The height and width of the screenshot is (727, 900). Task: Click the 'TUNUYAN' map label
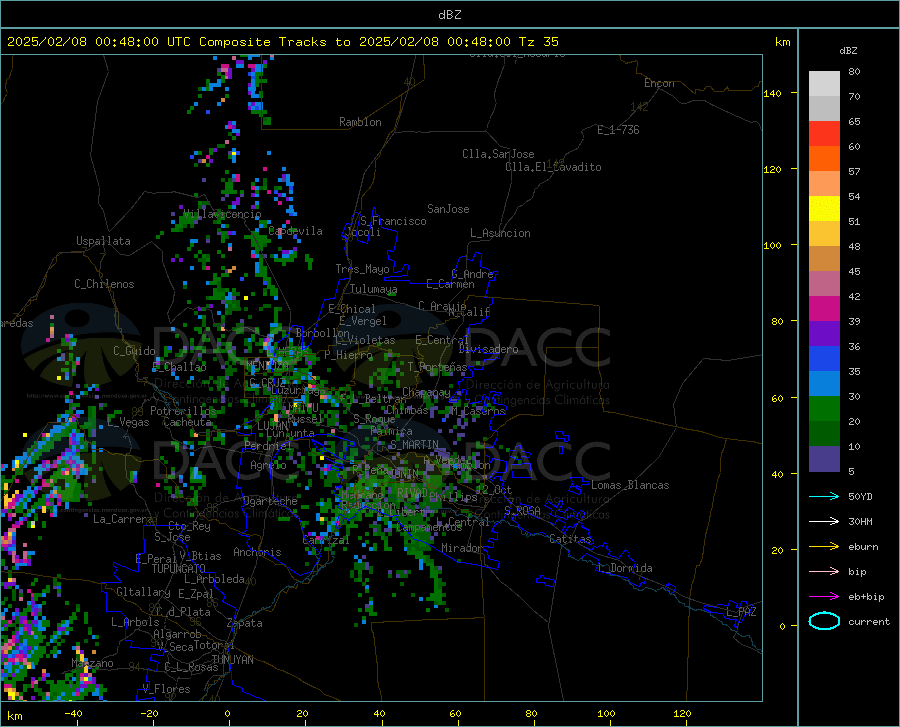(x=232, y=660)
